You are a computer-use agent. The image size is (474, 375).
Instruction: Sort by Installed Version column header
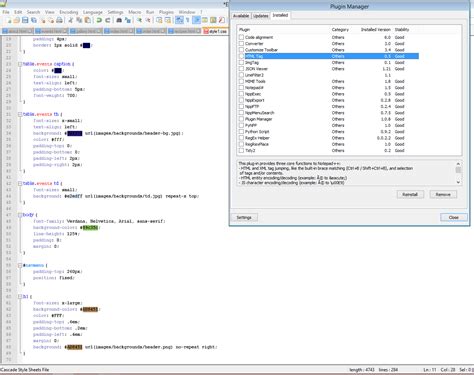(376, 30)
